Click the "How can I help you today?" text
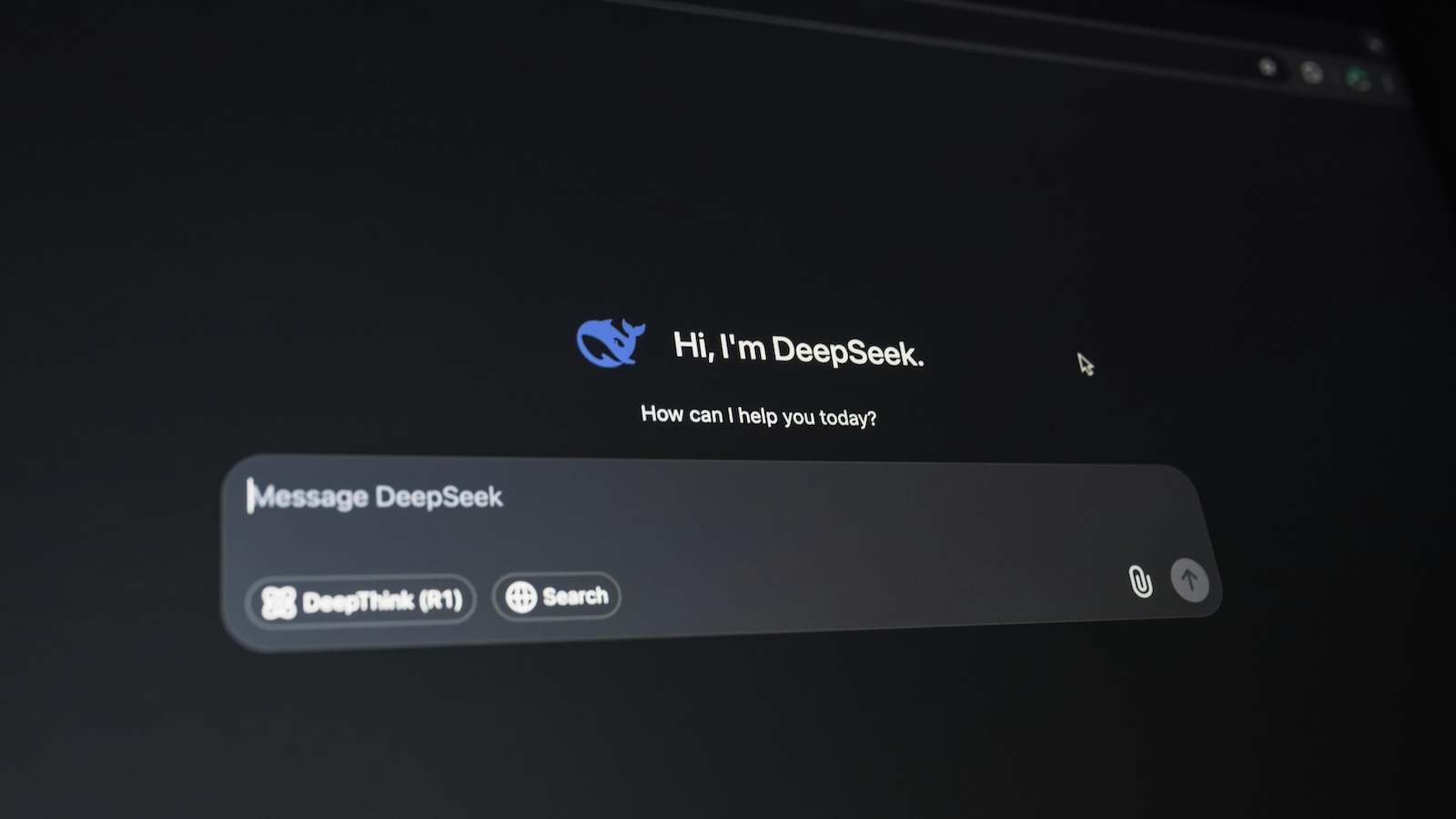1456x819 pixels. 758,416
